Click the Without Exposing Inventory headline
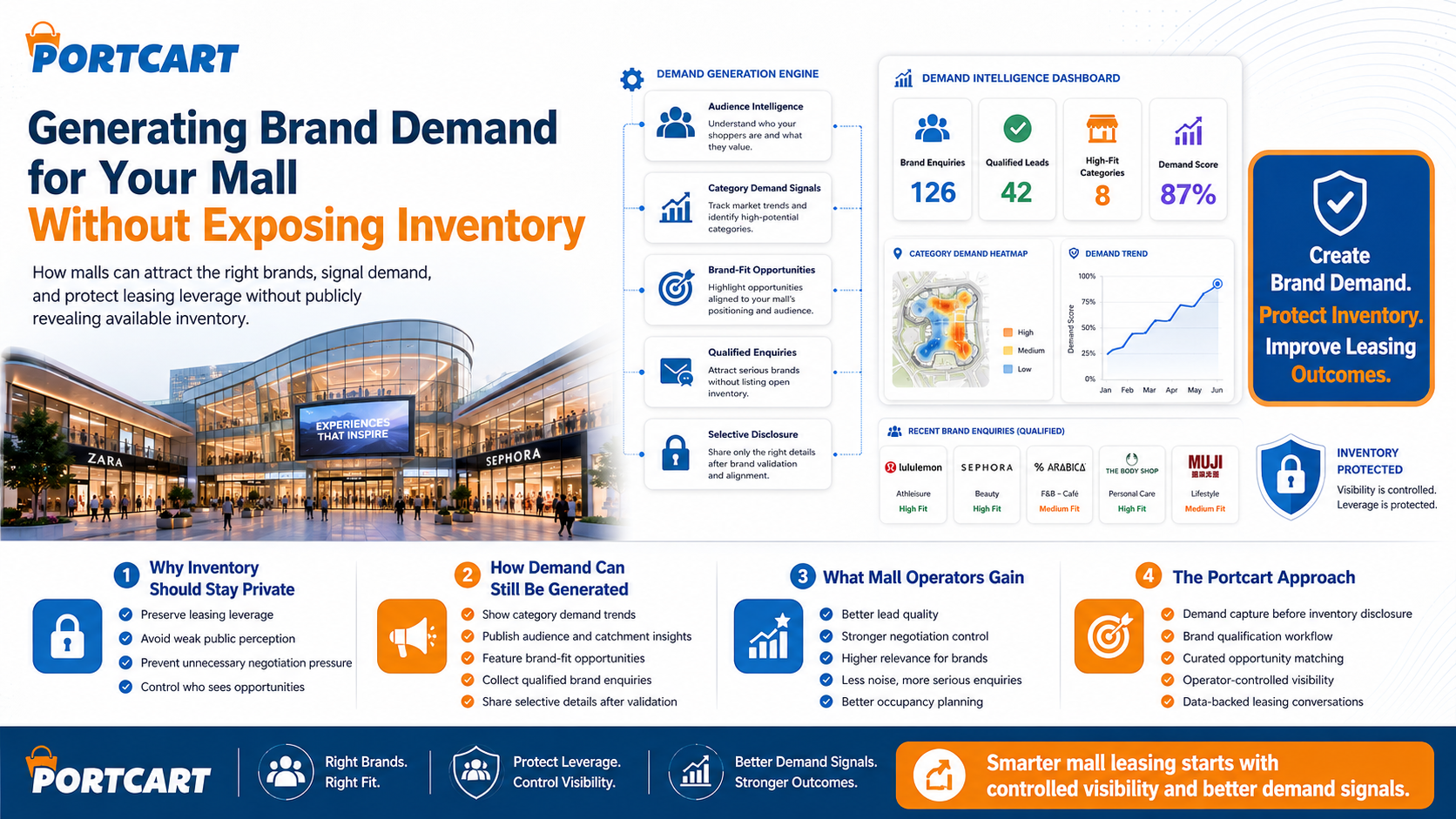Viewport: 1456px width, 819px height. click(x=307, y=226)
